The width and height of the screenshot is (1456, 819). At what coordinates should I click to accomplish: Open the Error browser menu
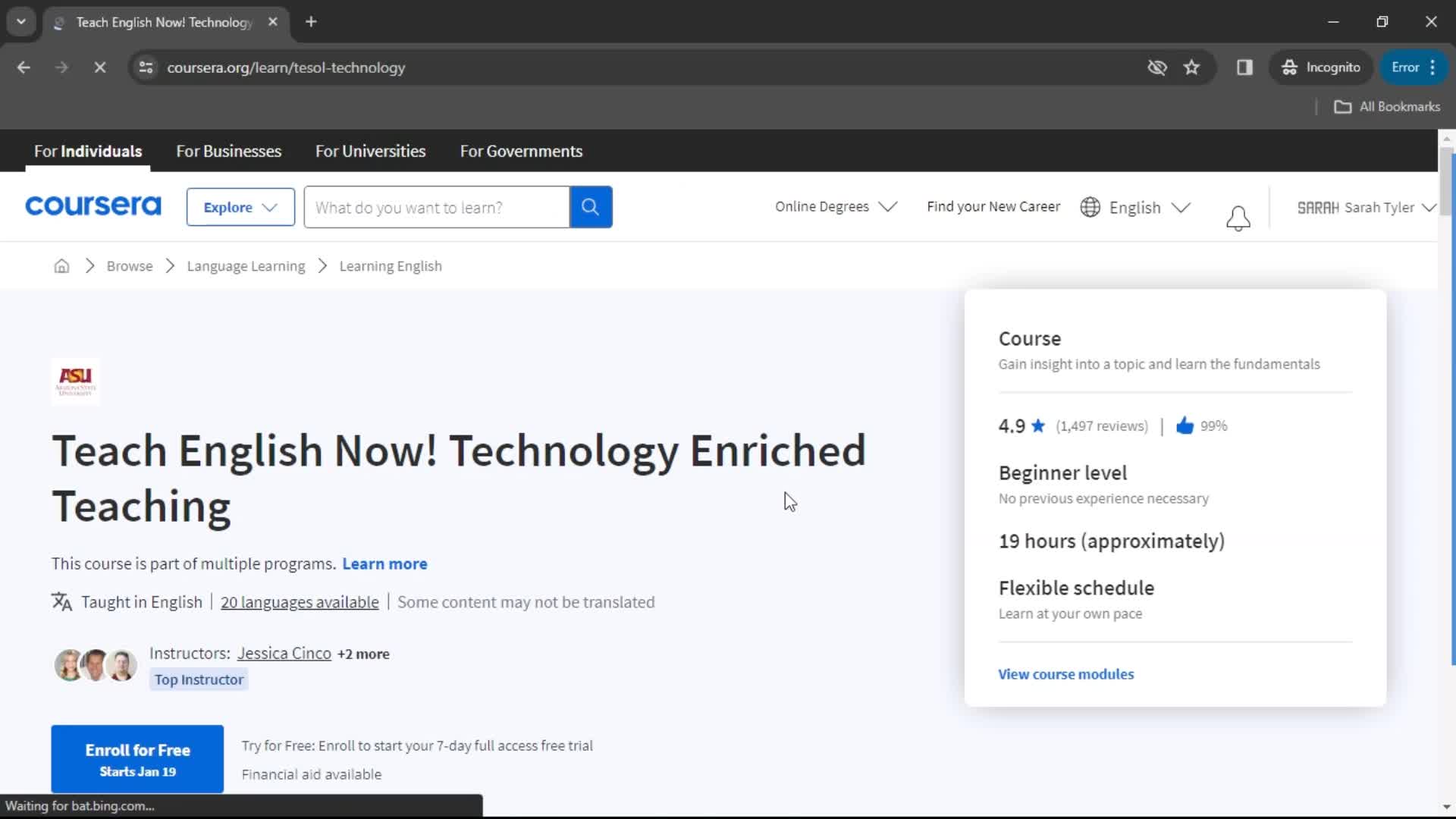tap(1414, 67)
